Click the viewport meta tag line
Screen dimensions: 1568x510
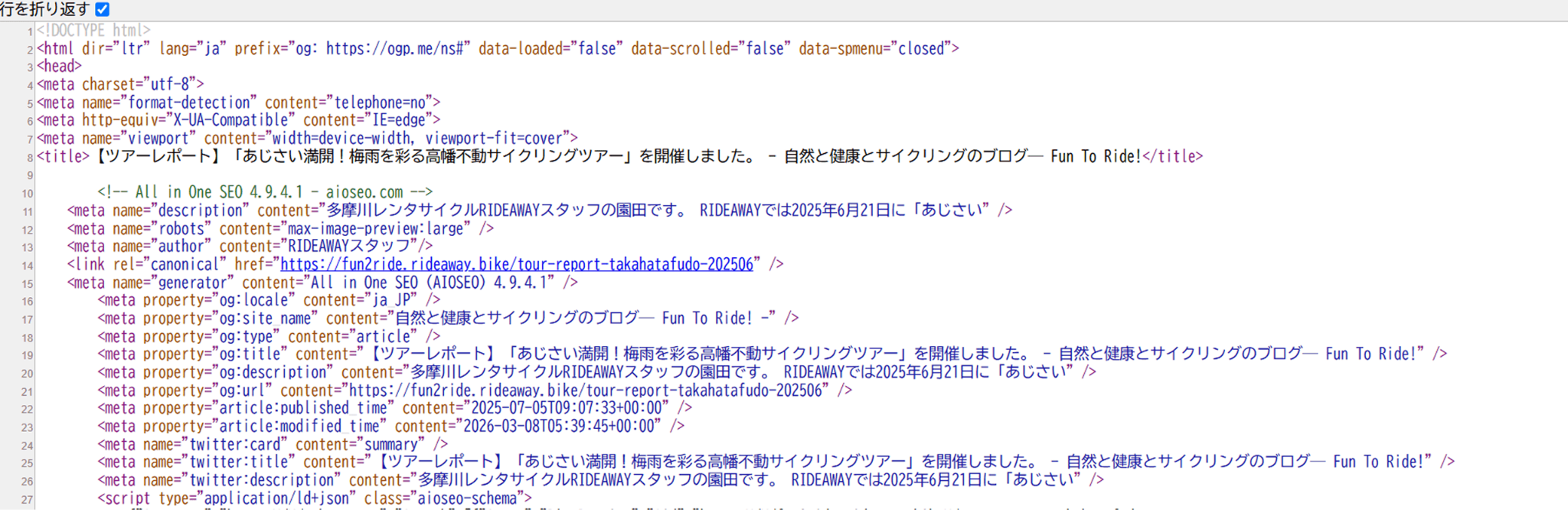307,139
